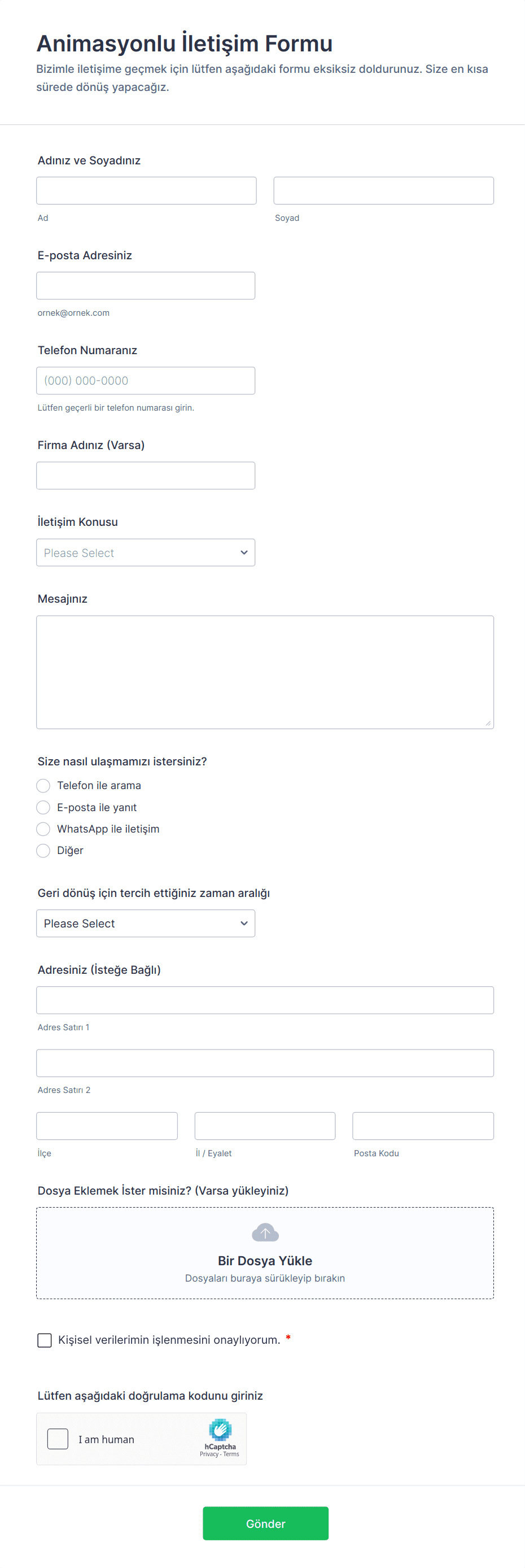The width and height of the screenshot is (525, 1568).
Task: Select the Telefon ile arama option
Action: tap(43, 786)
